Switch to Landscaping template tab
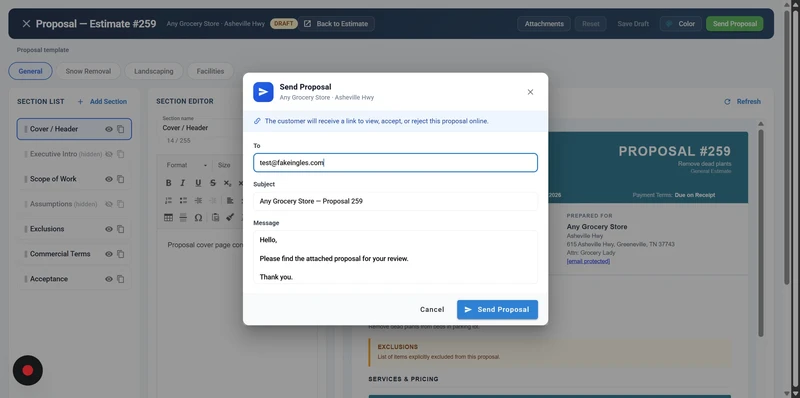 (154, 71)
